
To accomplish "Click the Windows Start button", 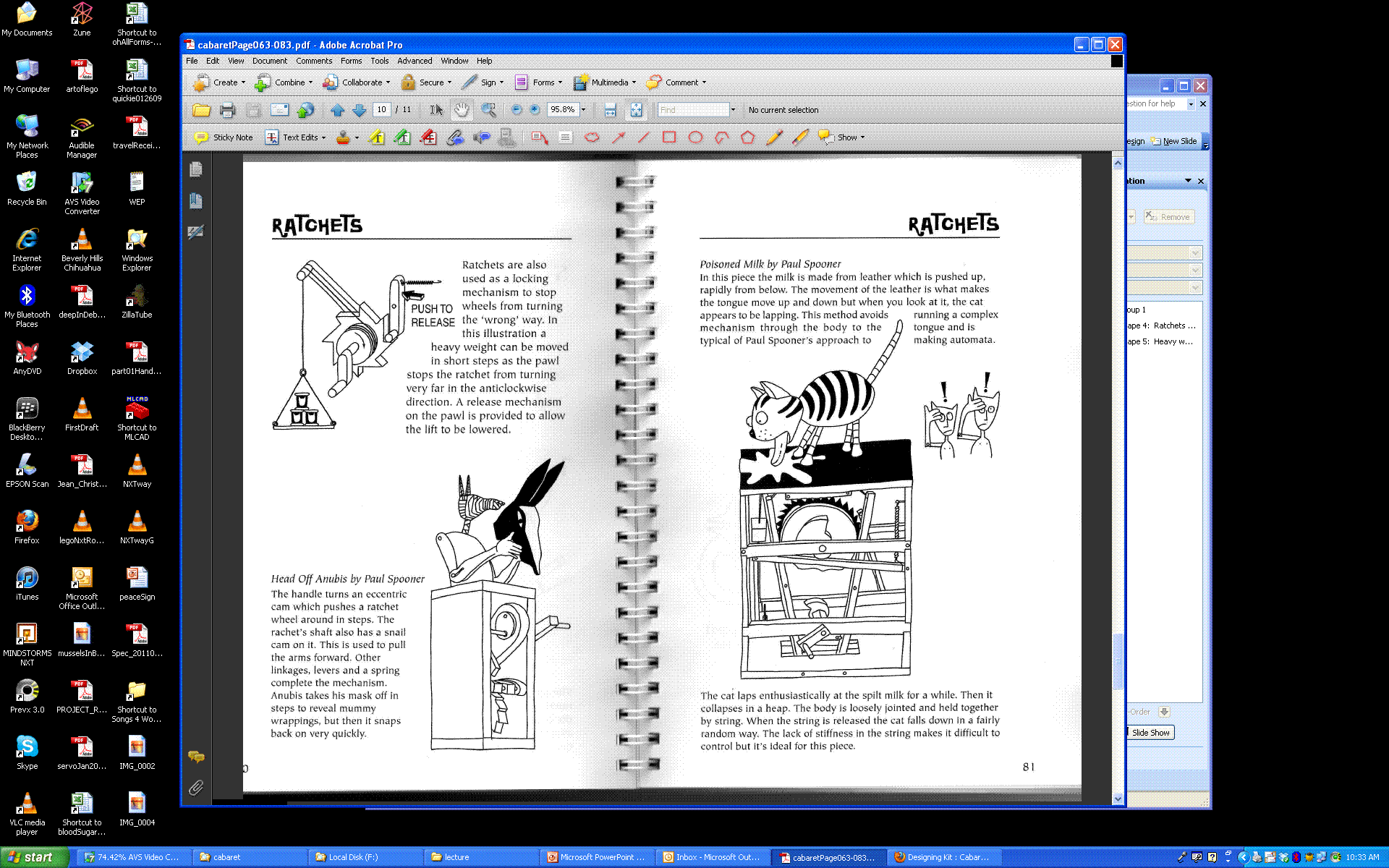I will (34, 857).
